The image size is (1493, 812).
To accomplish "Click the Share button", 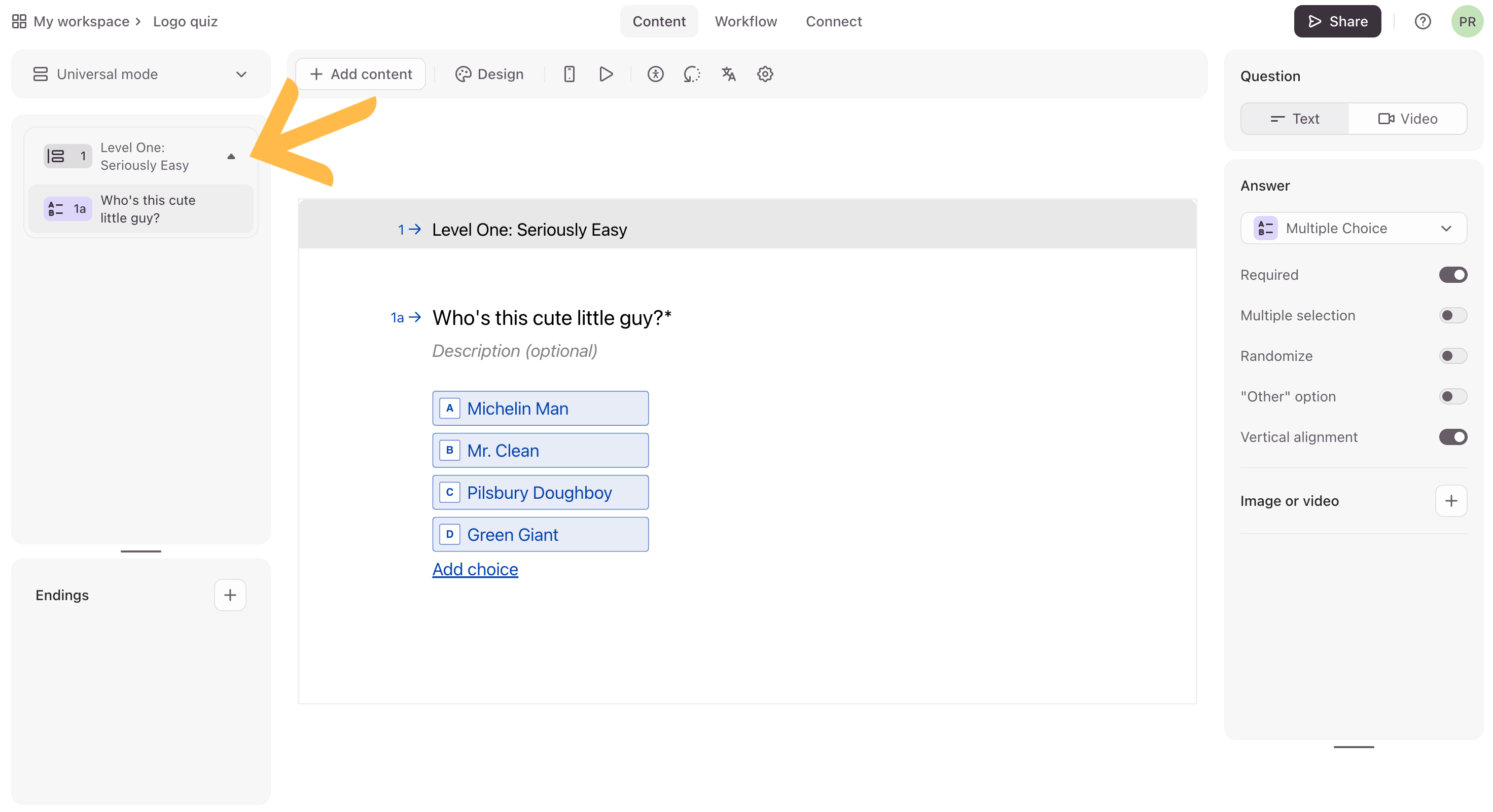I will (x=1337, y=21).
